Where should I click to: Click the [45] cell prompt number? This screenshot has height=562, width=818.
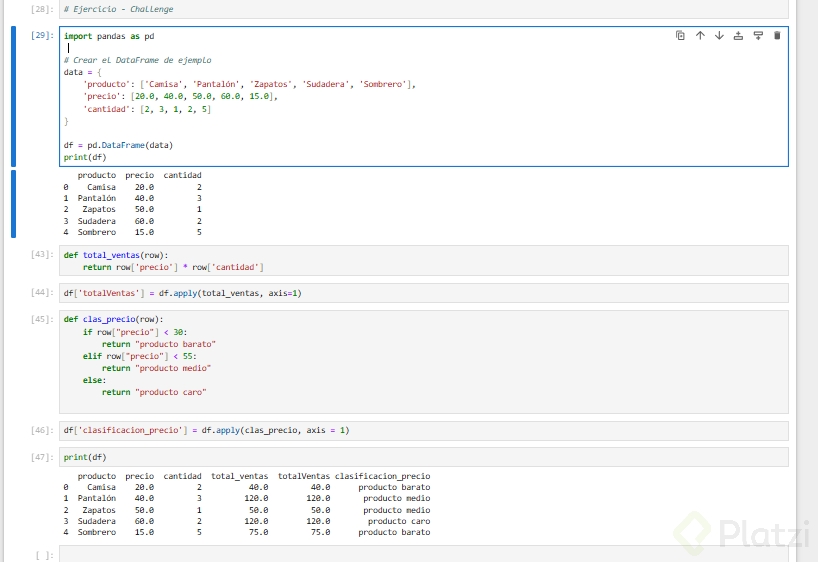tap(42, 319)
